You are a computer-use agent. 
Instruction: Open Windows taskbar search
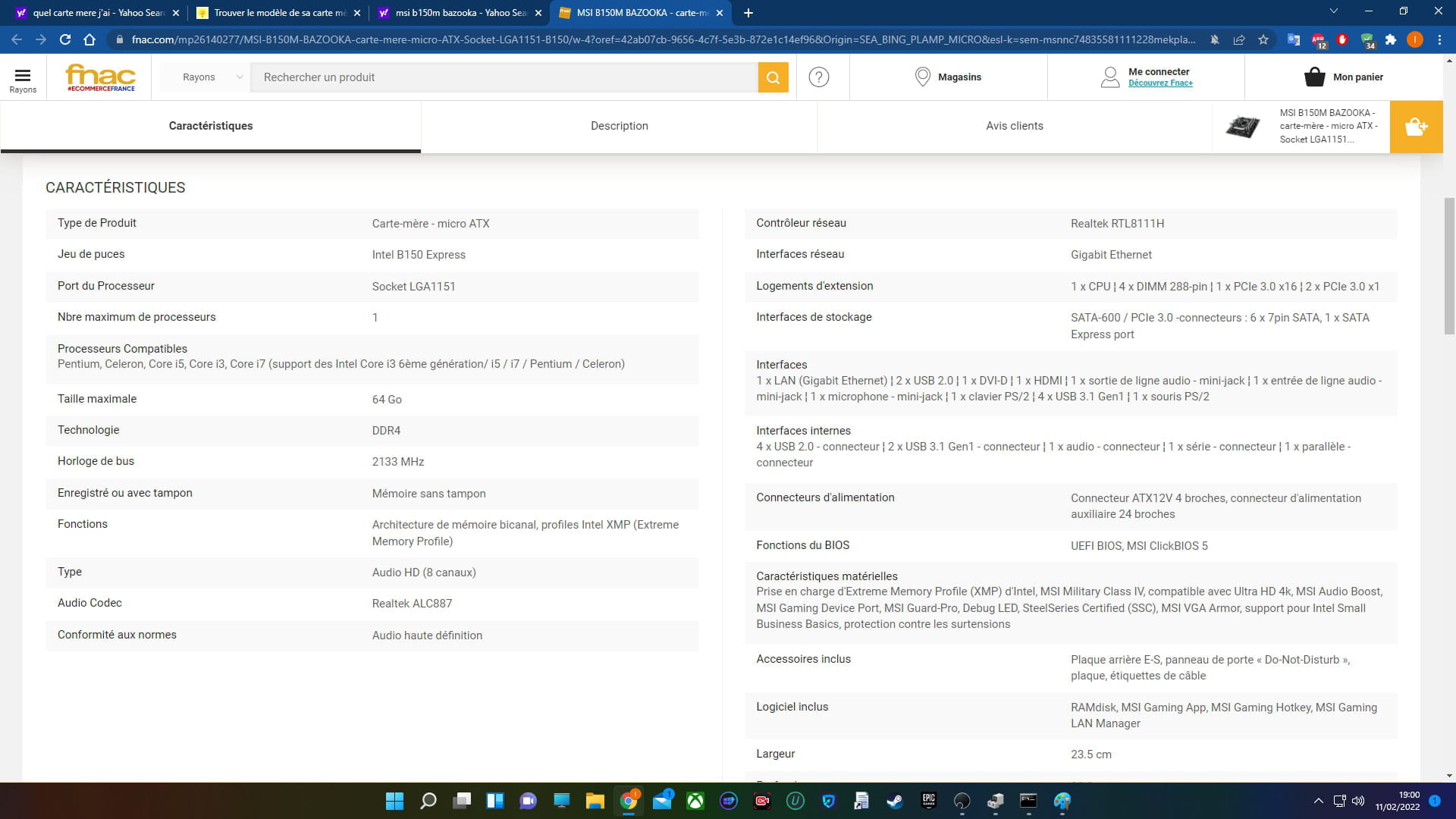(x=428, y=801)
